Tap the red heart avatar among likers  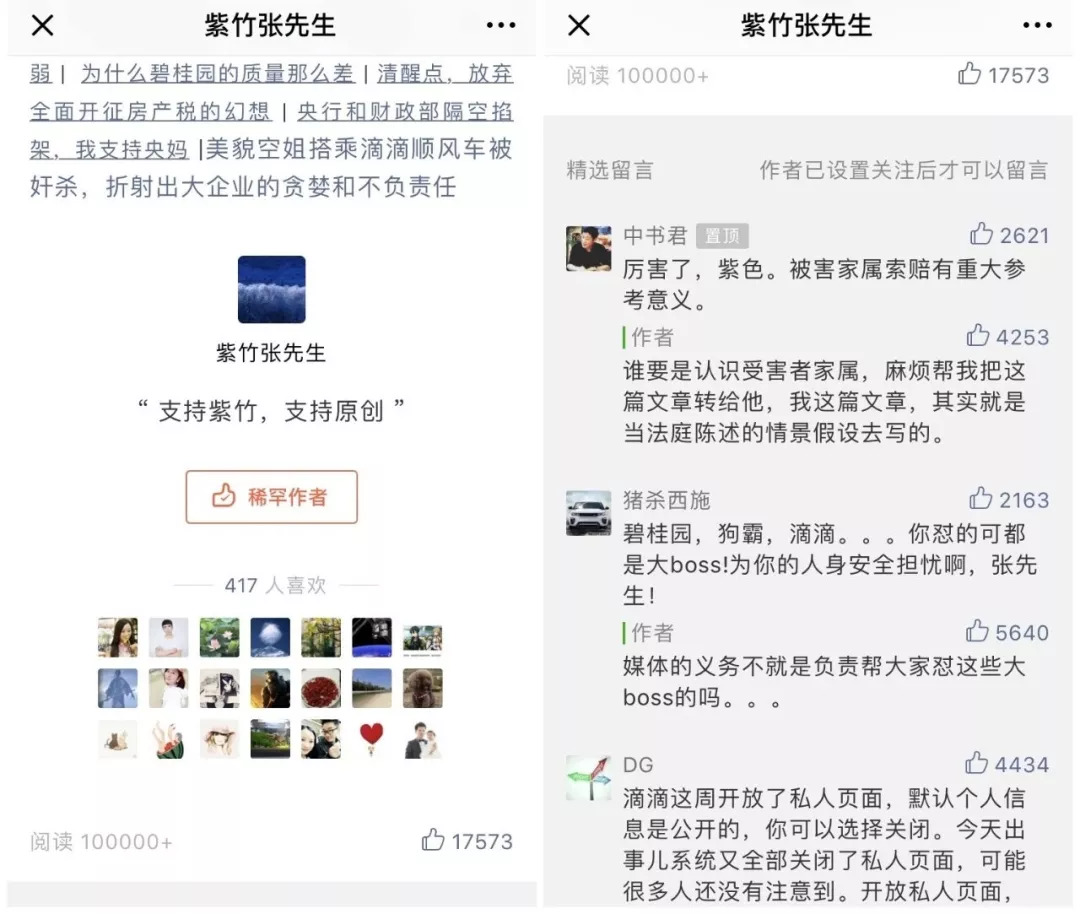tap(371, 738)
